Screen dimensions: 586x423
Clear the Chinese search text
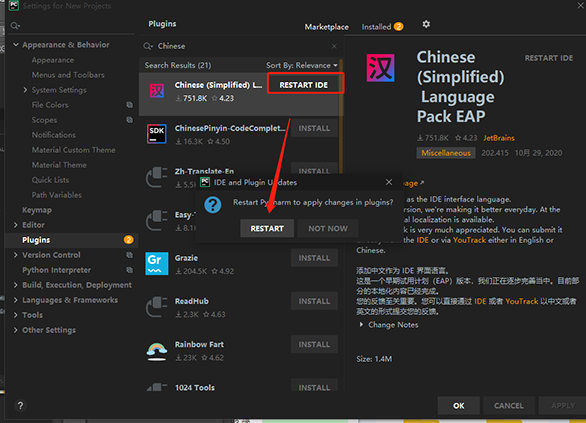(334, 46)
